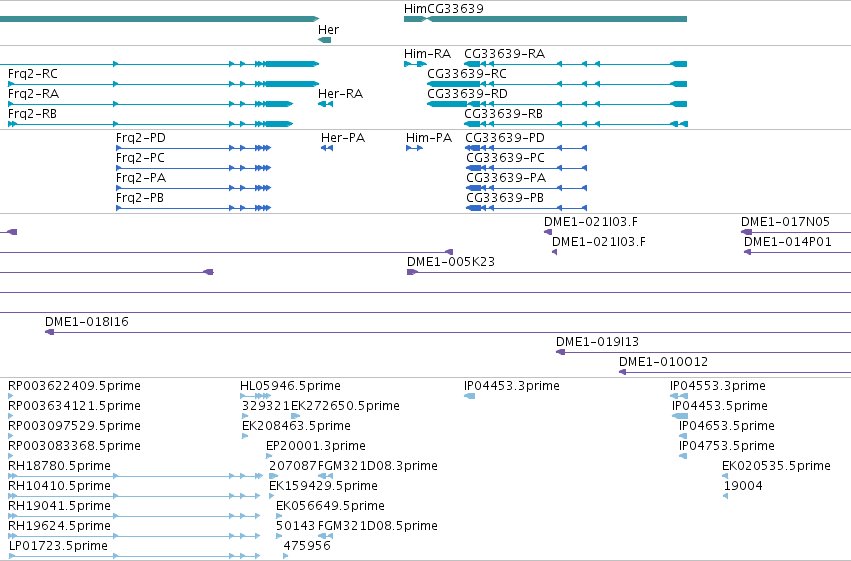Click the Her-RA transcript label
Image resolution: width=851 pixels, height=561 pixels.
(340, 94)
